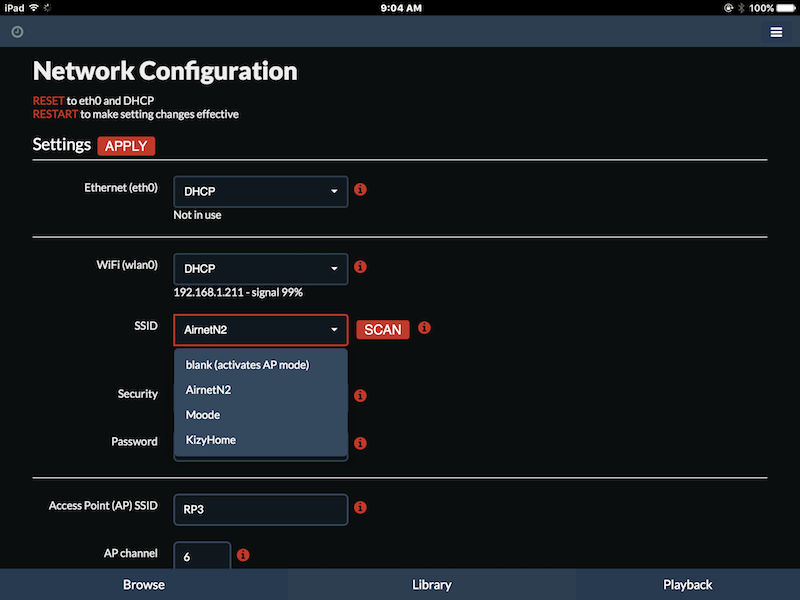This screenshot has height=600, width=800.
Task: Open the Ethernet (eth0) DHCP dropdown
Action: pos(261,192)
